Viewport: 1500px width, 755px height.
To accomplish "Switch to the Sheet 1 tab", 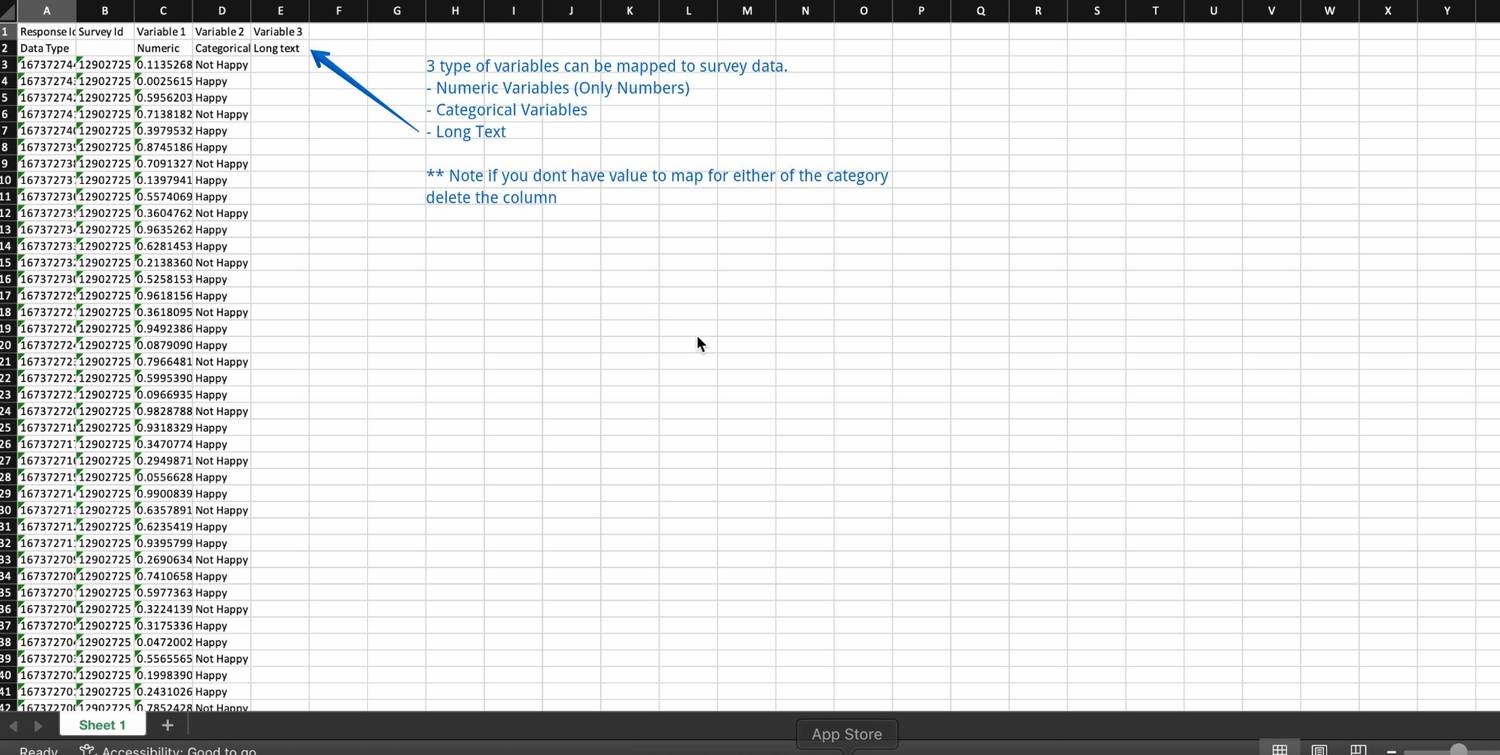I will 102,724.
